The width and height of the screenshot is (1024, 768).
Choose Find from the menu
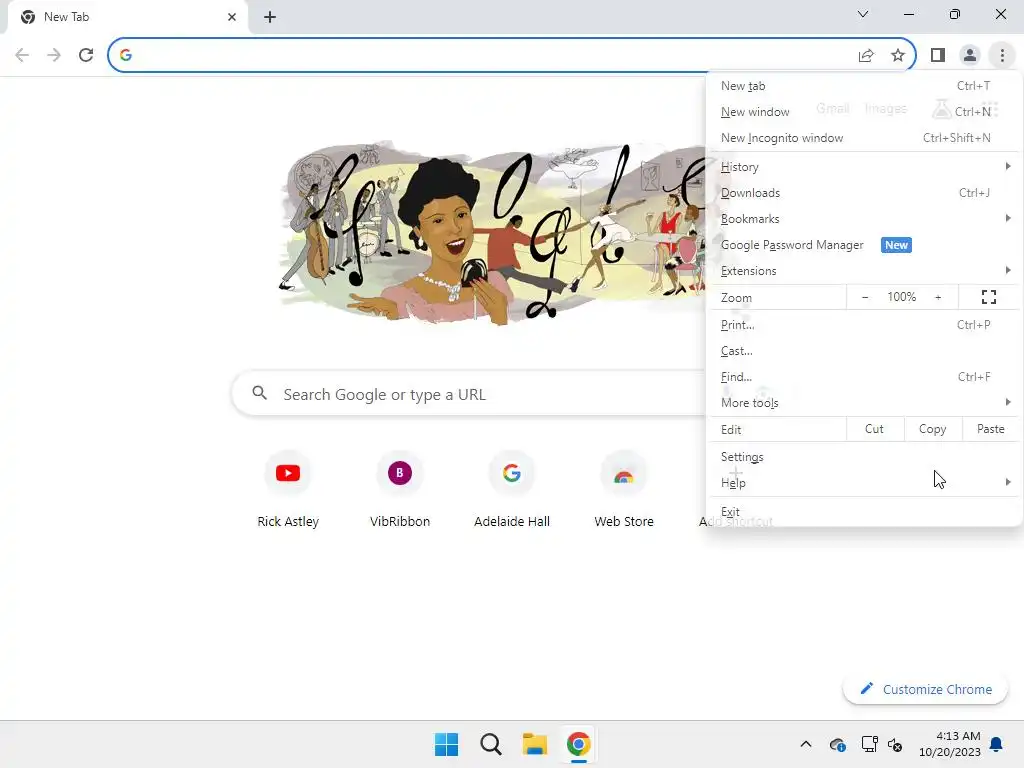coord(863,377)
